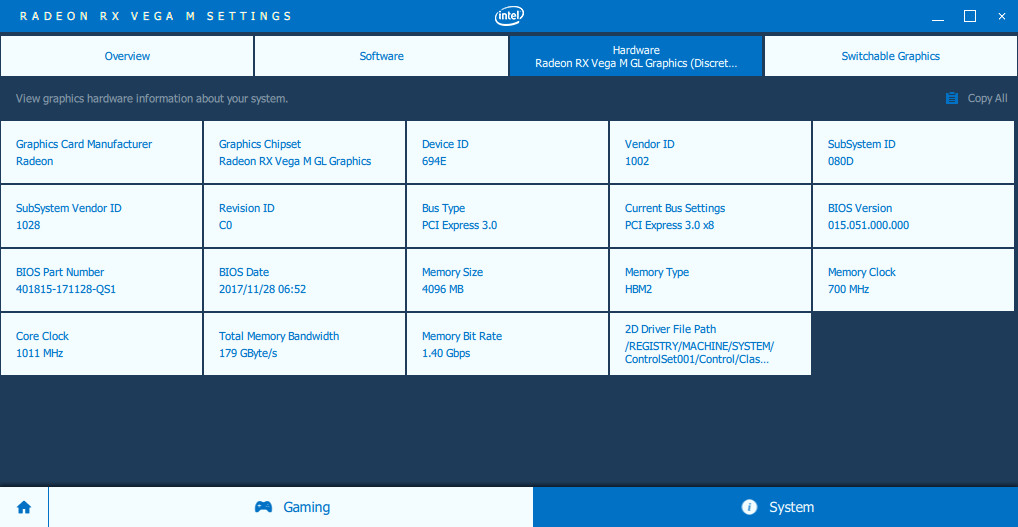
Task: Click the View graphics hardware information text
Action: 152,99
